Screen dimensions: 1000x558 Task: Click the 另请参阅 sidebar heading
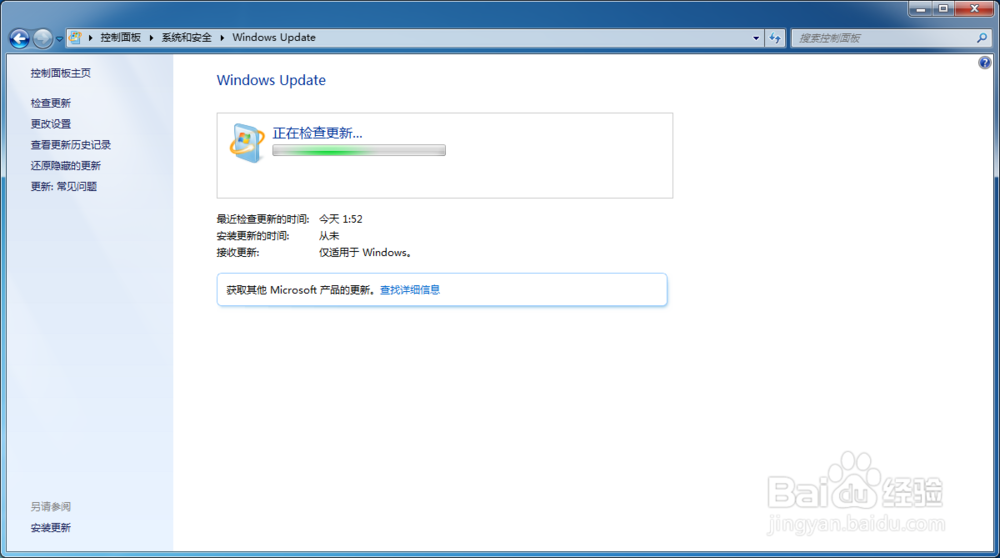click(50, 507)
